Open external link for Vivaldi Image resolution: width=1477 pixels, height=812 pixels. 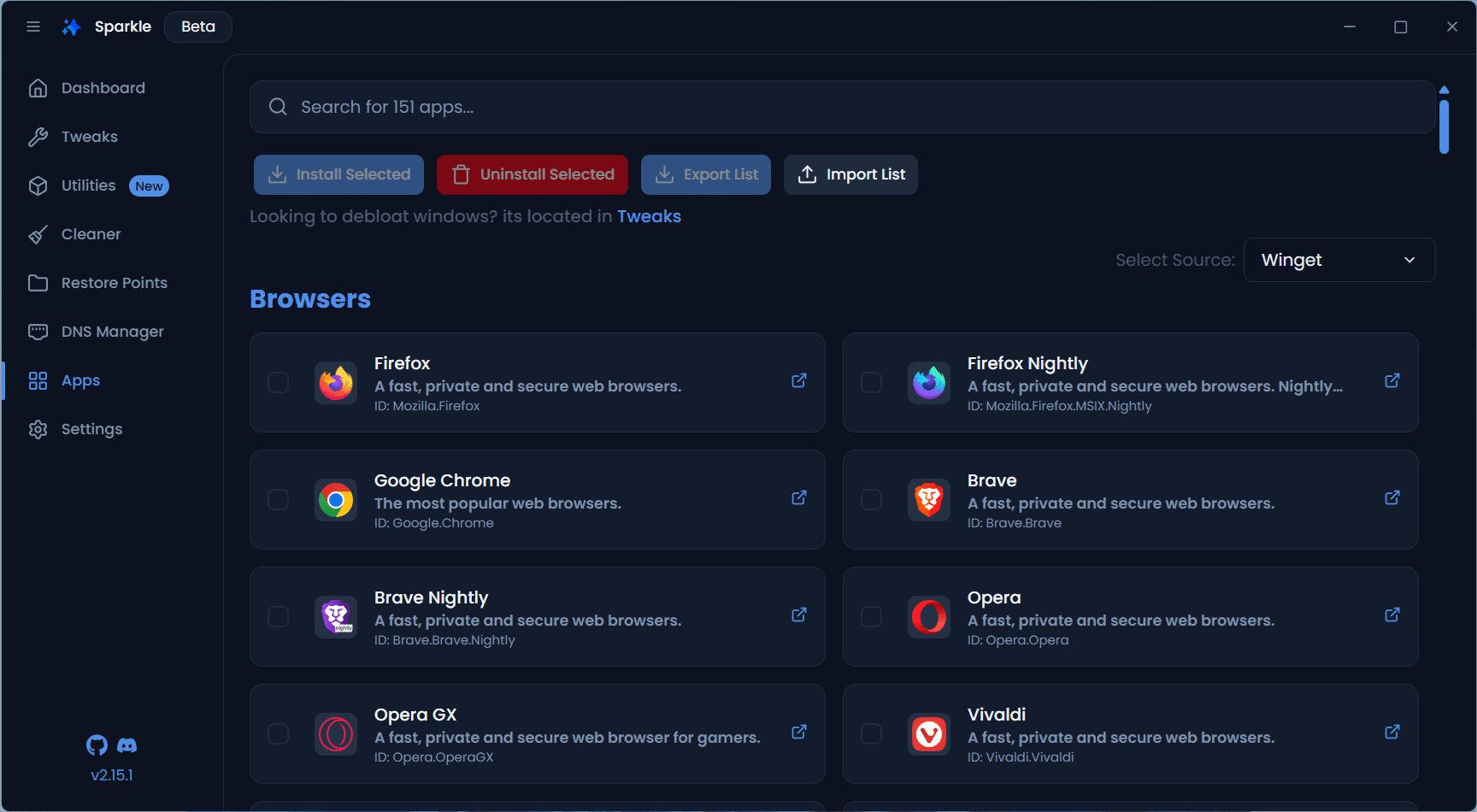[1392, 732]
